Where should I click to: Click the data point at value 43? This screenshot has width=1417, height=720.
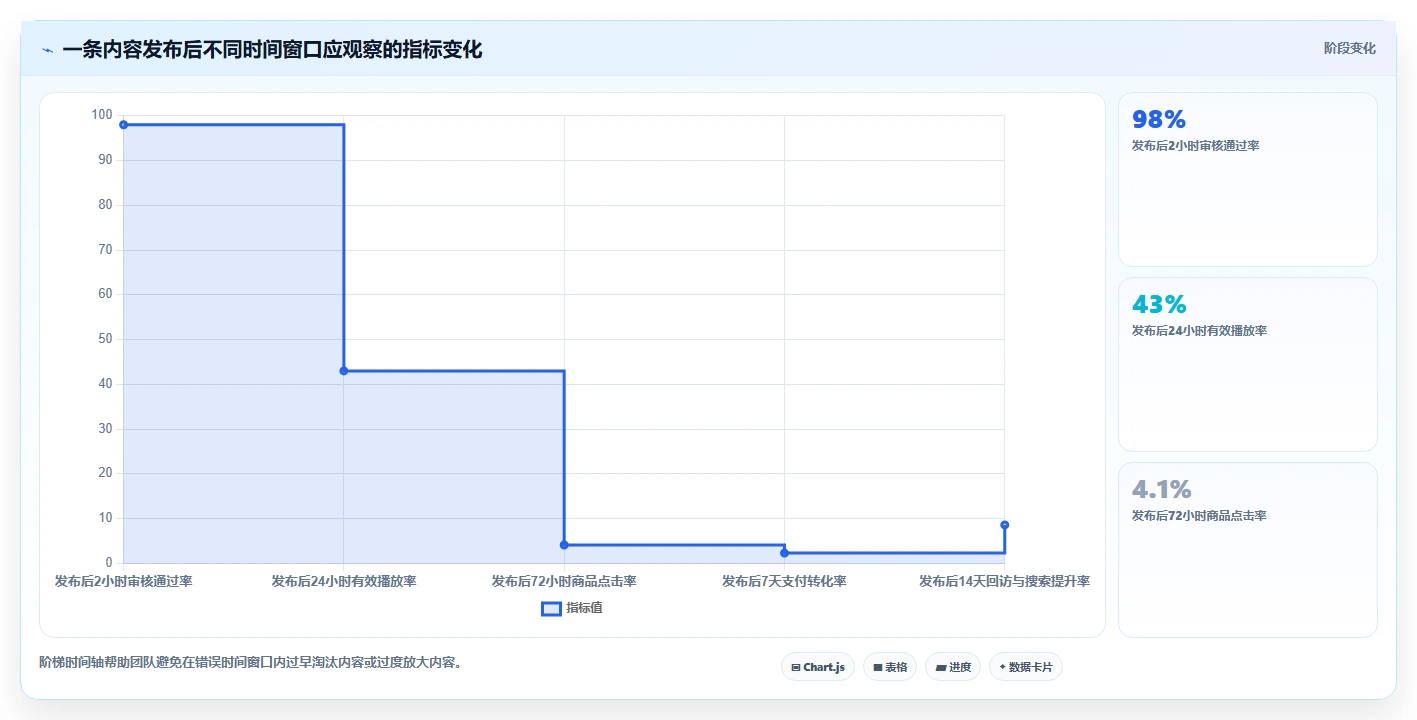point(344,371)
